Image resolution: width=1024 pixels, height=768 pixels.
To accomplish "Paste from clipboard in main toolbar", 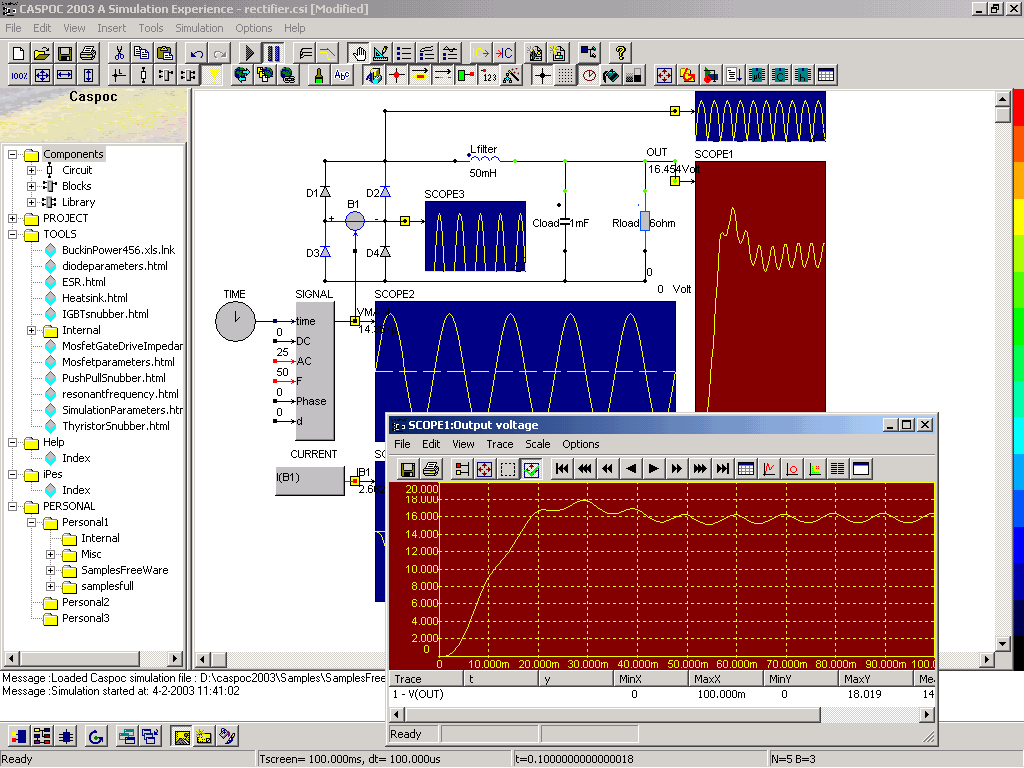I will [x=165, y=53].
